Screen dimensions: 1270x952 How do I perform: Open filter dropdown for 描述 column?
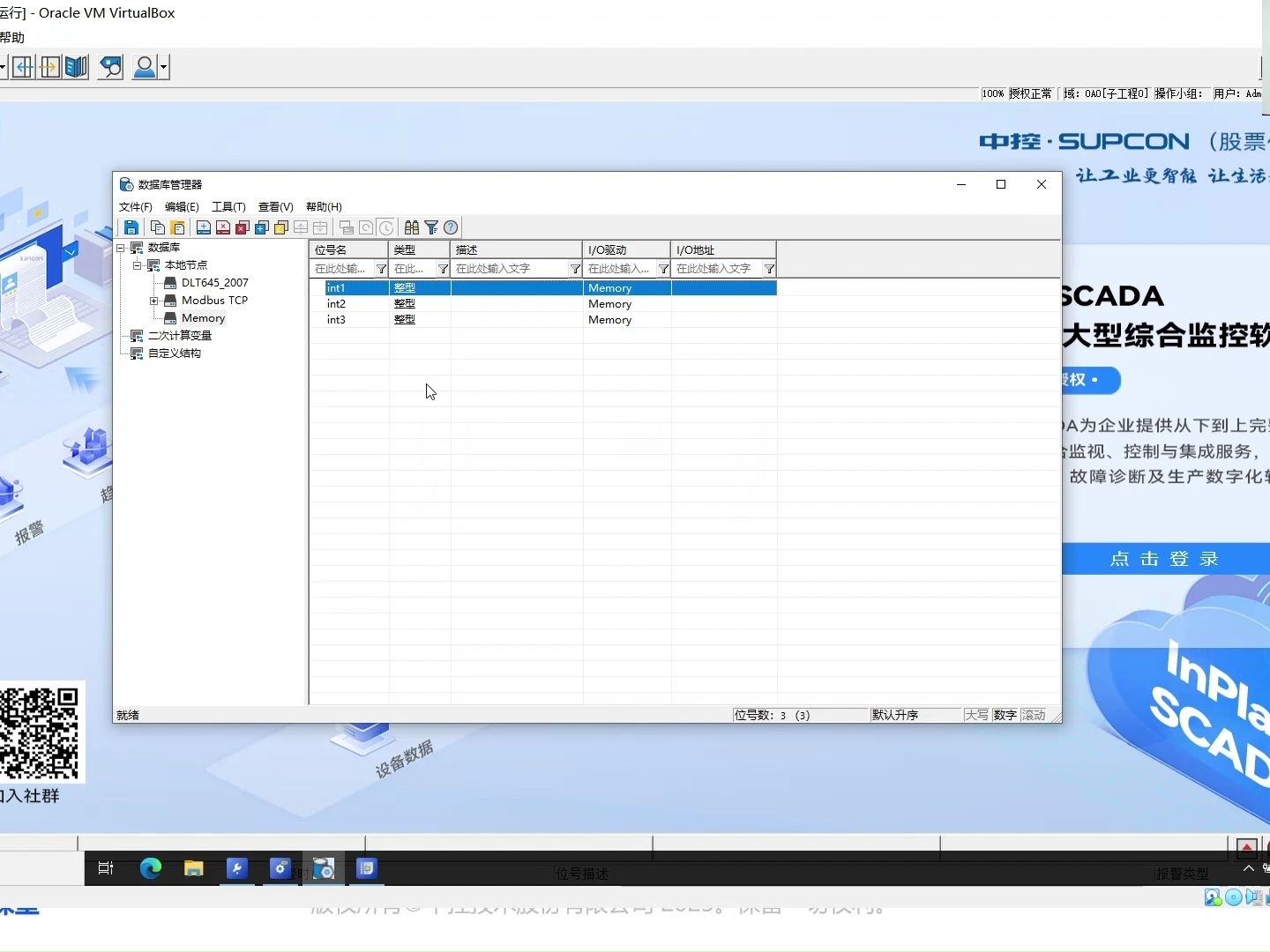point(575,269)
